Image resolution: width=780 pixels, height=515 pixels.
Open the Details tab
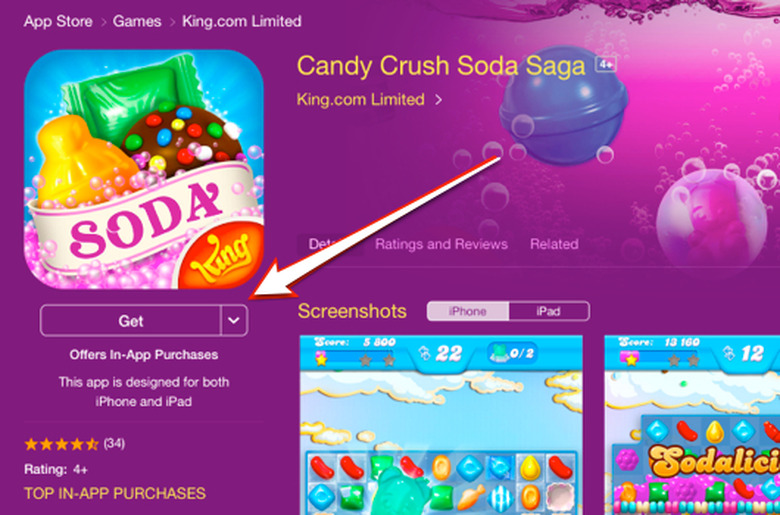(x=329, y=244)
